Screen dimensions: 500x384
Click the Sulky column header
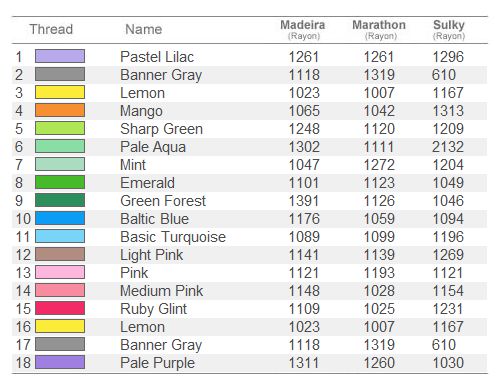click(x=449, y=29)
